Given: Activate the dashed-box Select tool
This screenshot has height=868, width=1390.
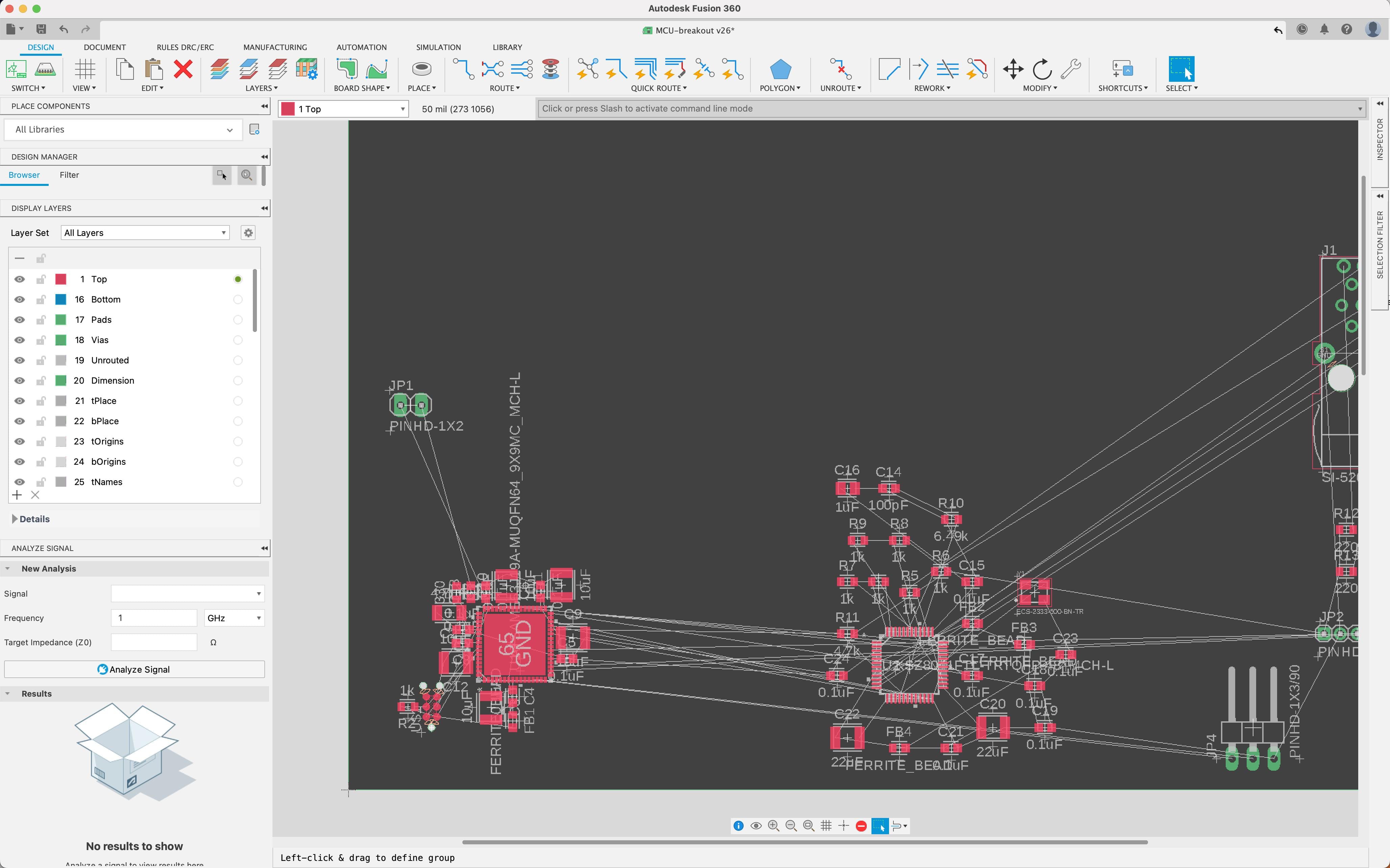Looking at the screenshot, I should (1181, 70).
